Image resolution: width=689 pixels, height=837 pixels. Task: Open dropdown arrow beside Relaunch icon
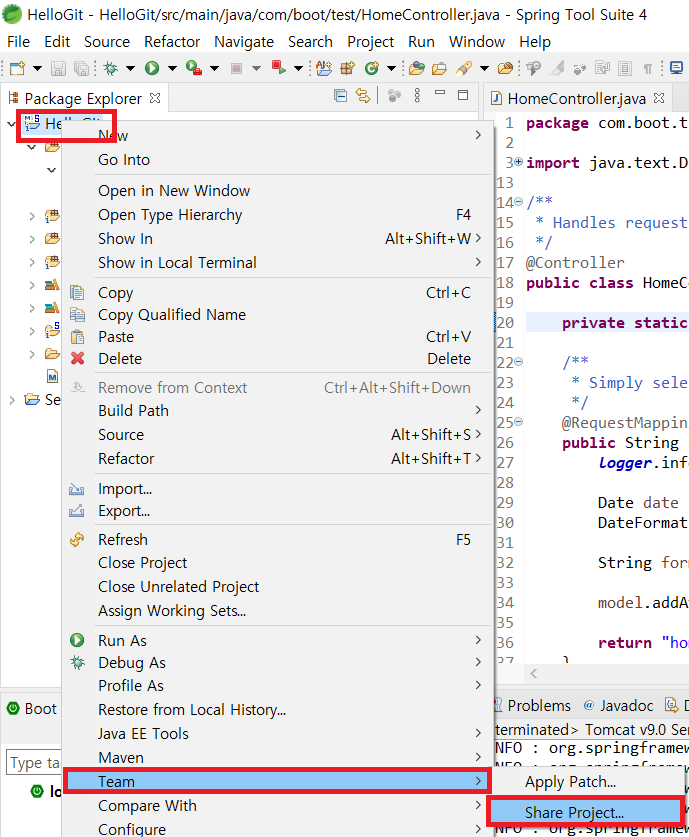click(298, 68)
